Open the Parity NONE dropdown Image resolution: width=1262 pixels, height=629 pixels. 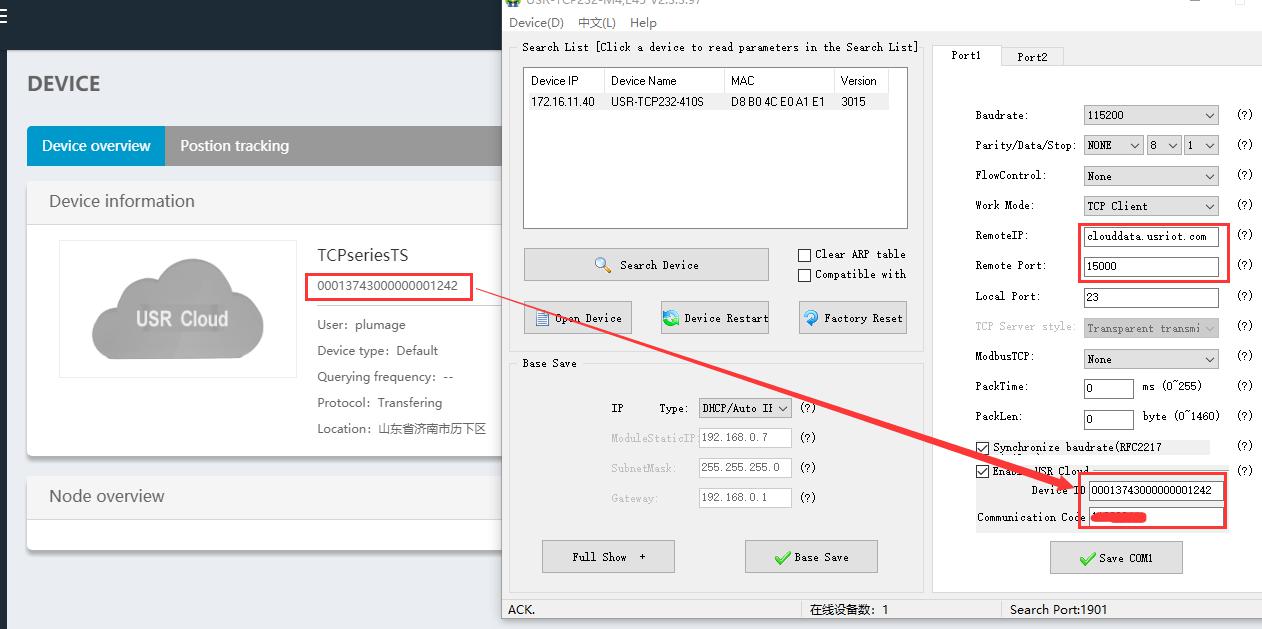pos(1113,145)
